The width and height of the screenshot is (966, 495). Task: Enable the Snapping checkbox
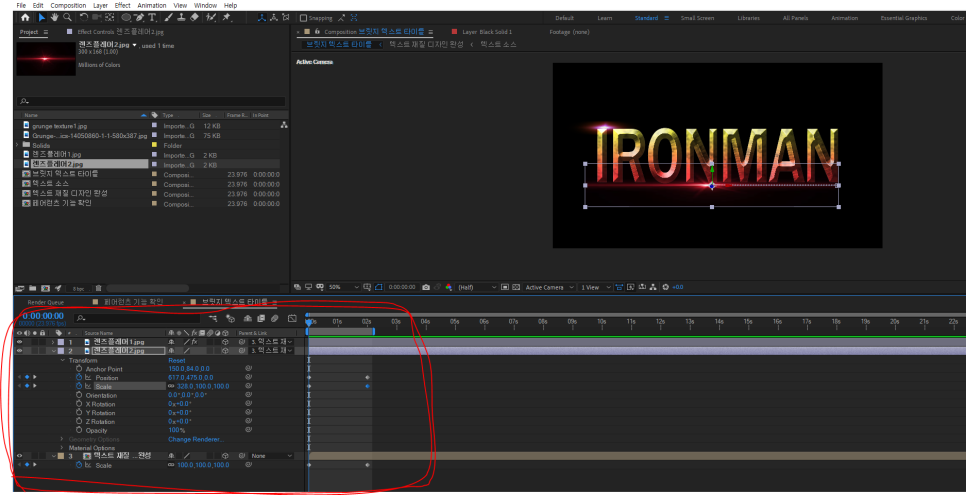304,18
